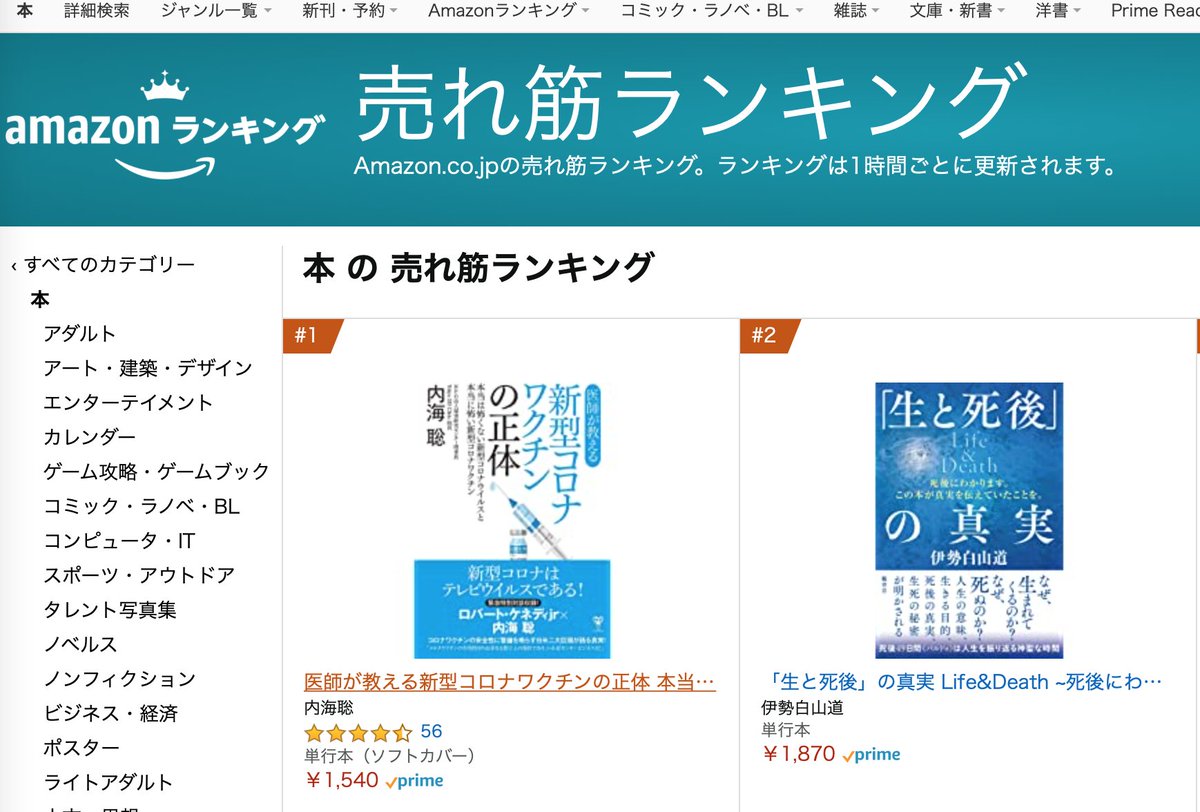Open 「生と死後」の真実 book title link
1200x812 pixels.
coord(961,682)
